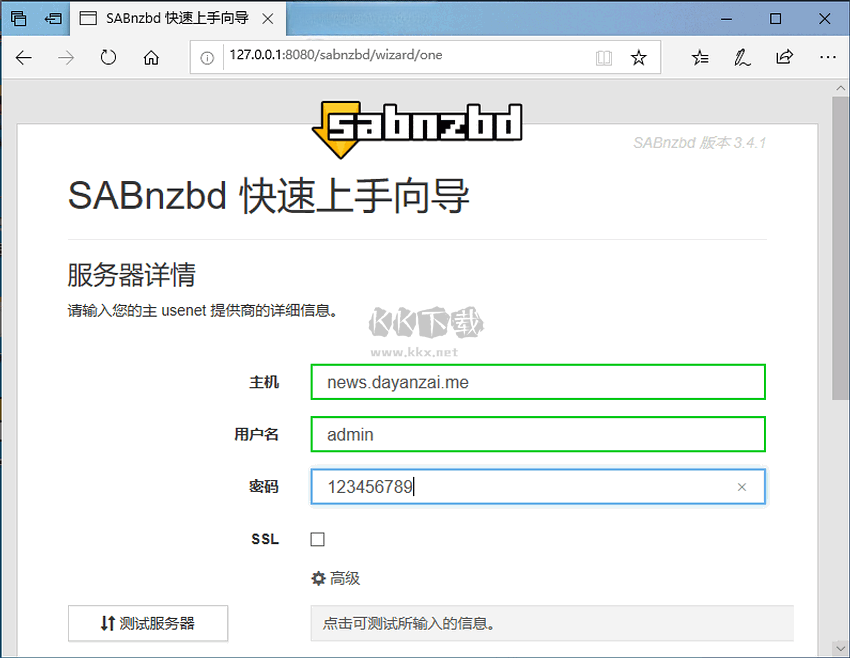850x658 pixels.
Task: Open the browser more options menu
Action: (827, 57)
